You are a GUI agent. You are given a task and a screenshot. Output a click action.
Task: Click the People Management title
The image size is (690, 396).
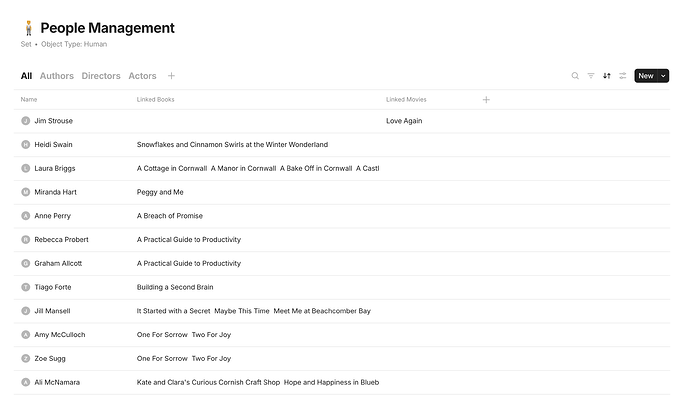point(107,28)
